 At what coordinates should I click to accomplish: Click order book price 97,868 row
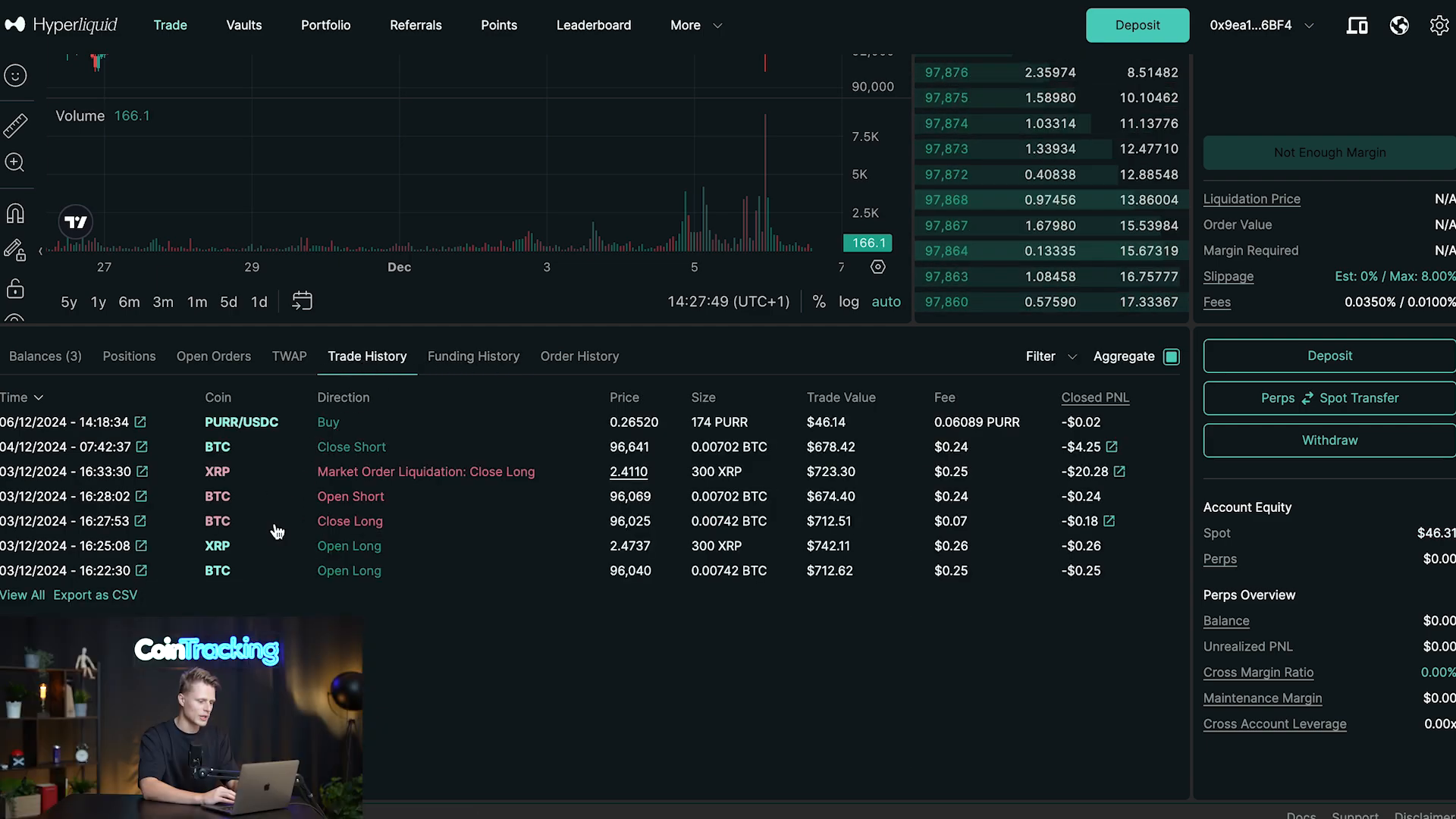pyautogui.click(x=1051, y=200)
